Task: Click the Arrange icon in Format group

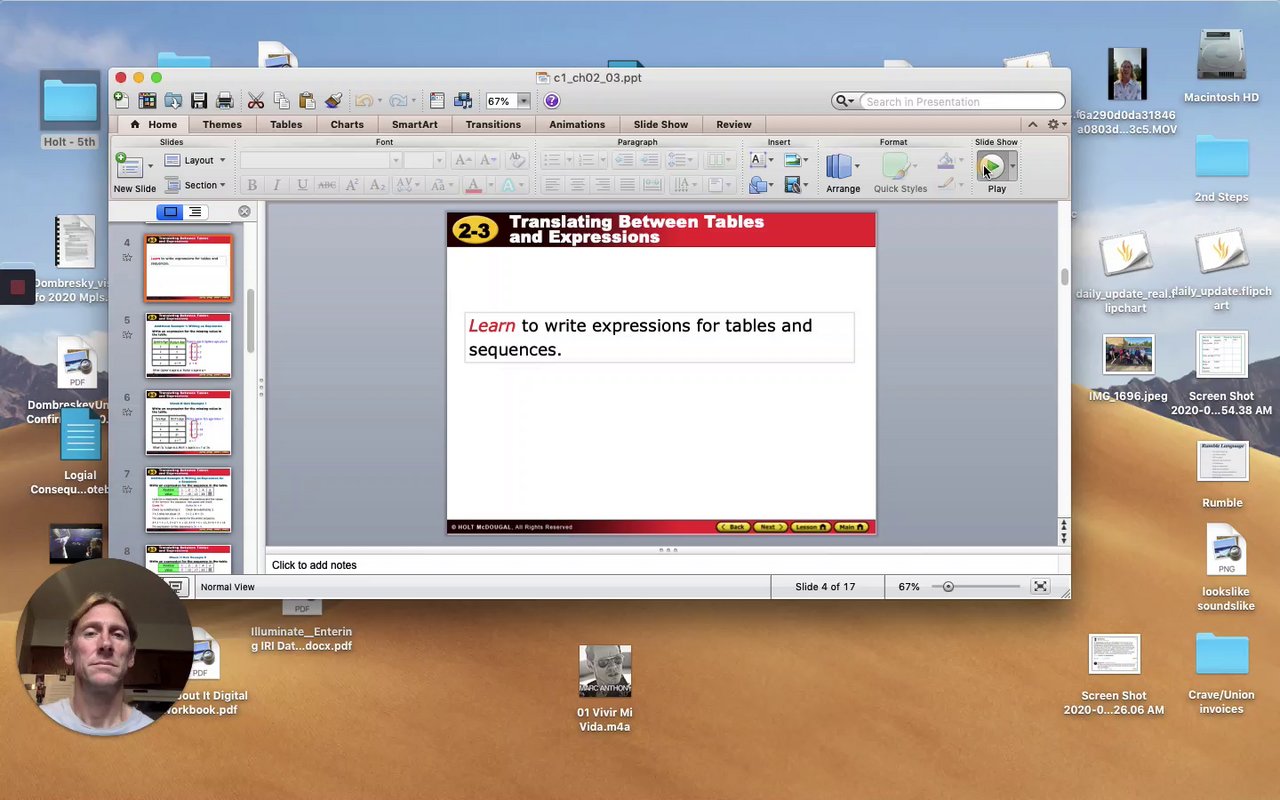Action: click(840, 167)
